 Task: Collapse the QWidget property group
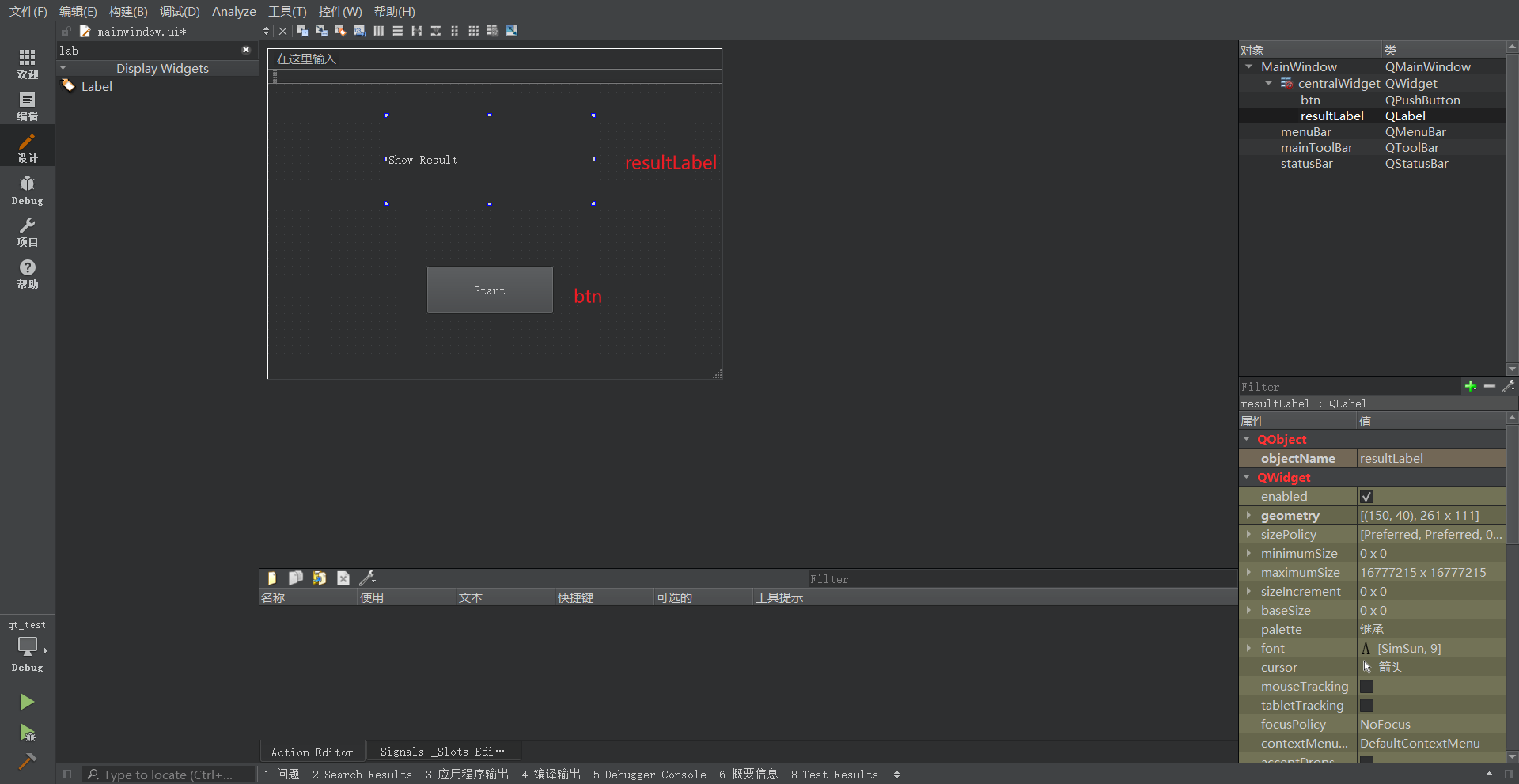point(1247,477)
